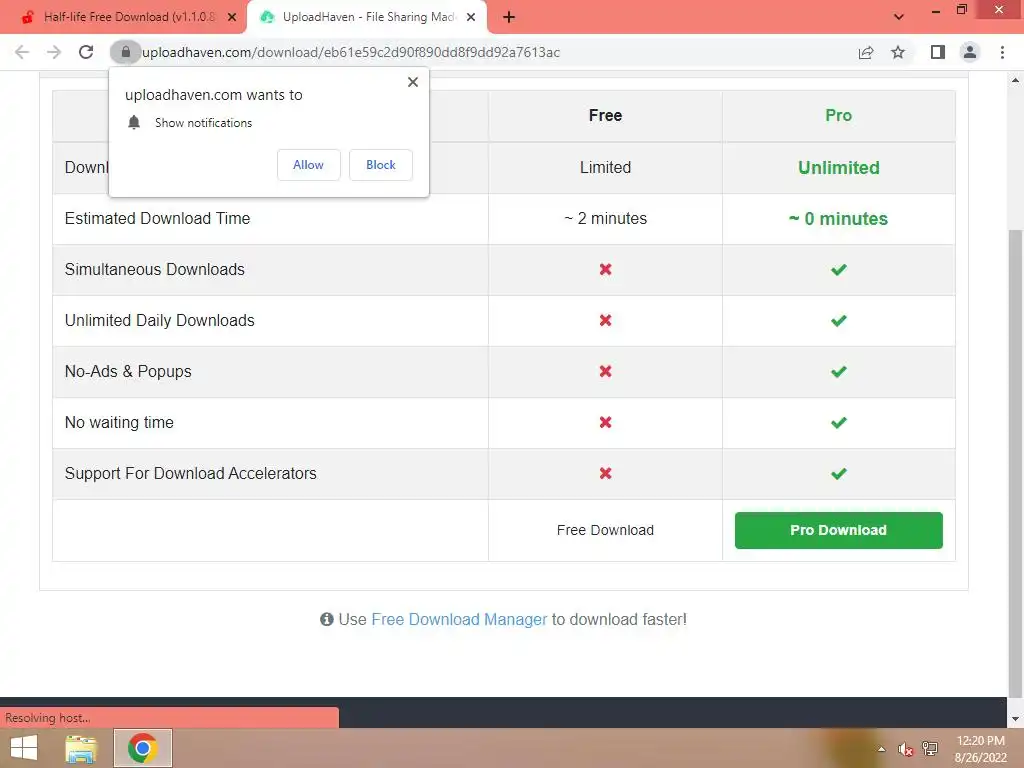Bookmark this page with the star icon

pos(898,52)
